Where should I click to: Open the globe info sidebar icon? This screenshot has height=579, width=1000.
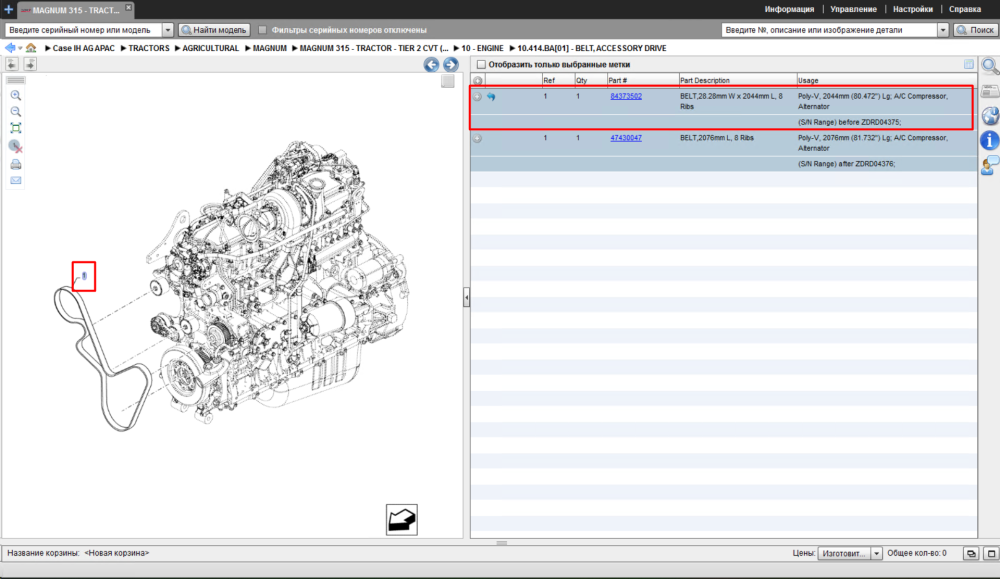tap(990, 115)
